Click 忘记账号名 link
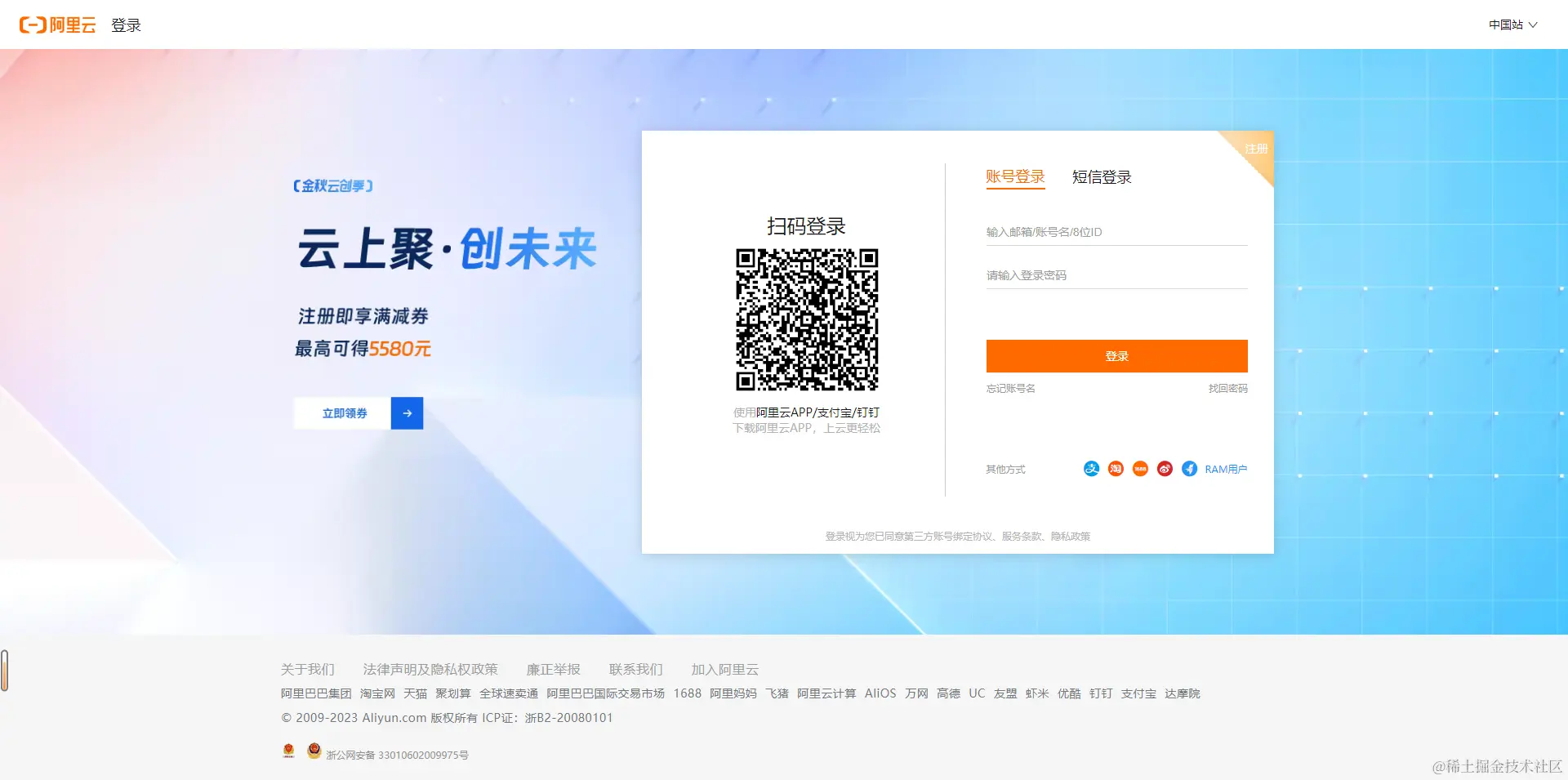The image size is (1568, 780). pyautogui.click(x=1010, y=389)
